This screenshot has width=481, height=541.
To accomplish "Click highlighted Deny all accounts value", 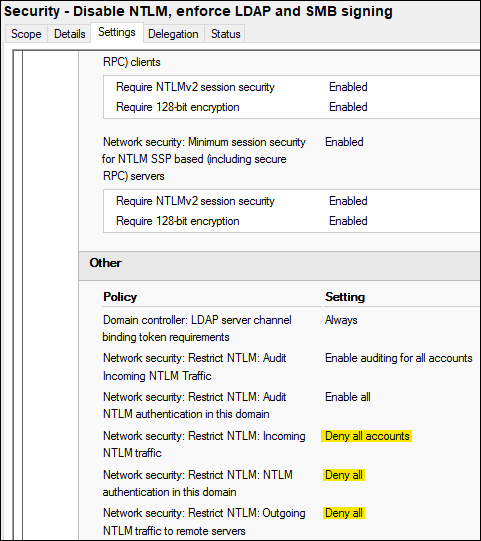I will (x=367, y=436).
